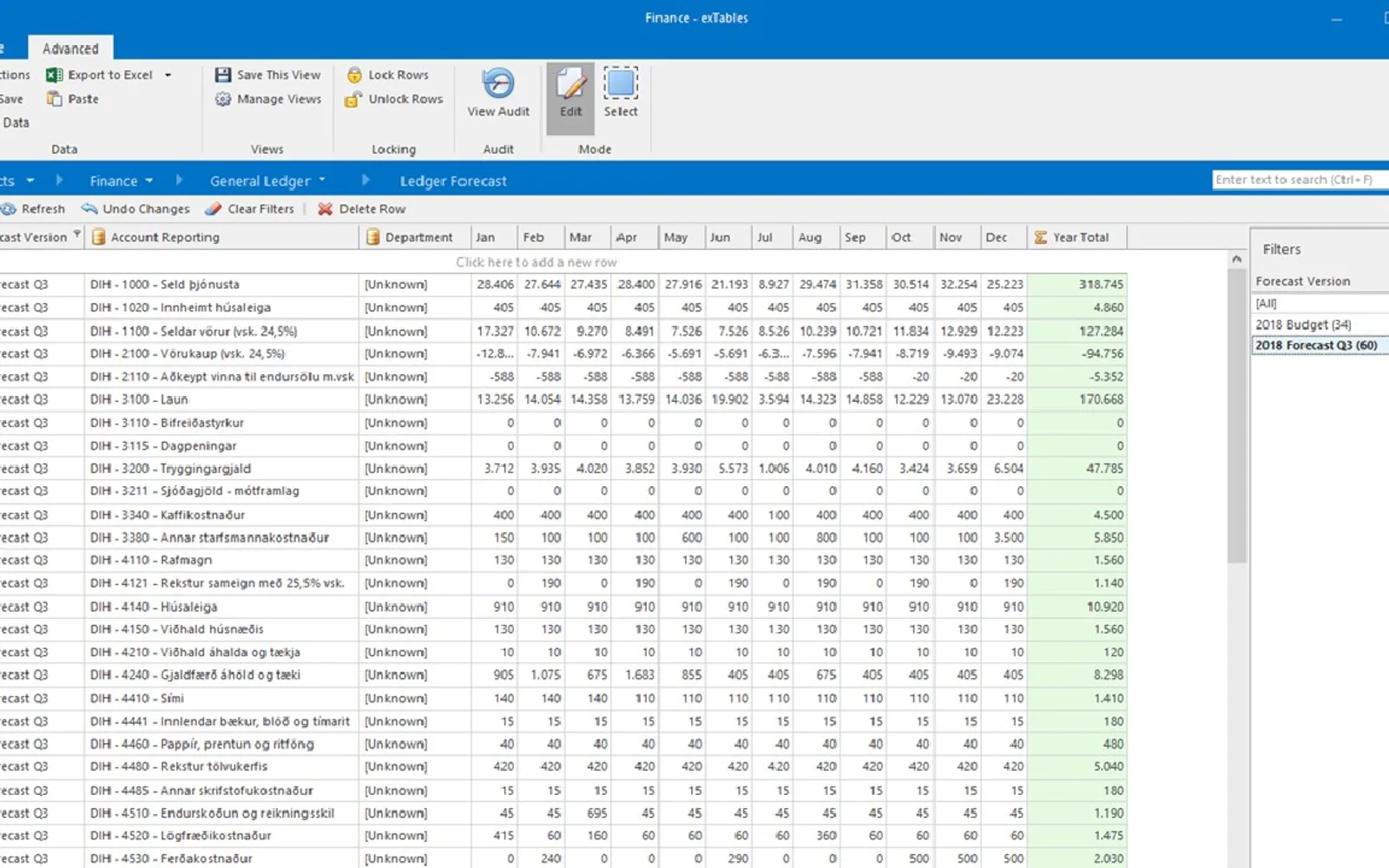Select the 2018 Budget (34) filter
Screen dimensions: 1389x868
point(1320,325)
